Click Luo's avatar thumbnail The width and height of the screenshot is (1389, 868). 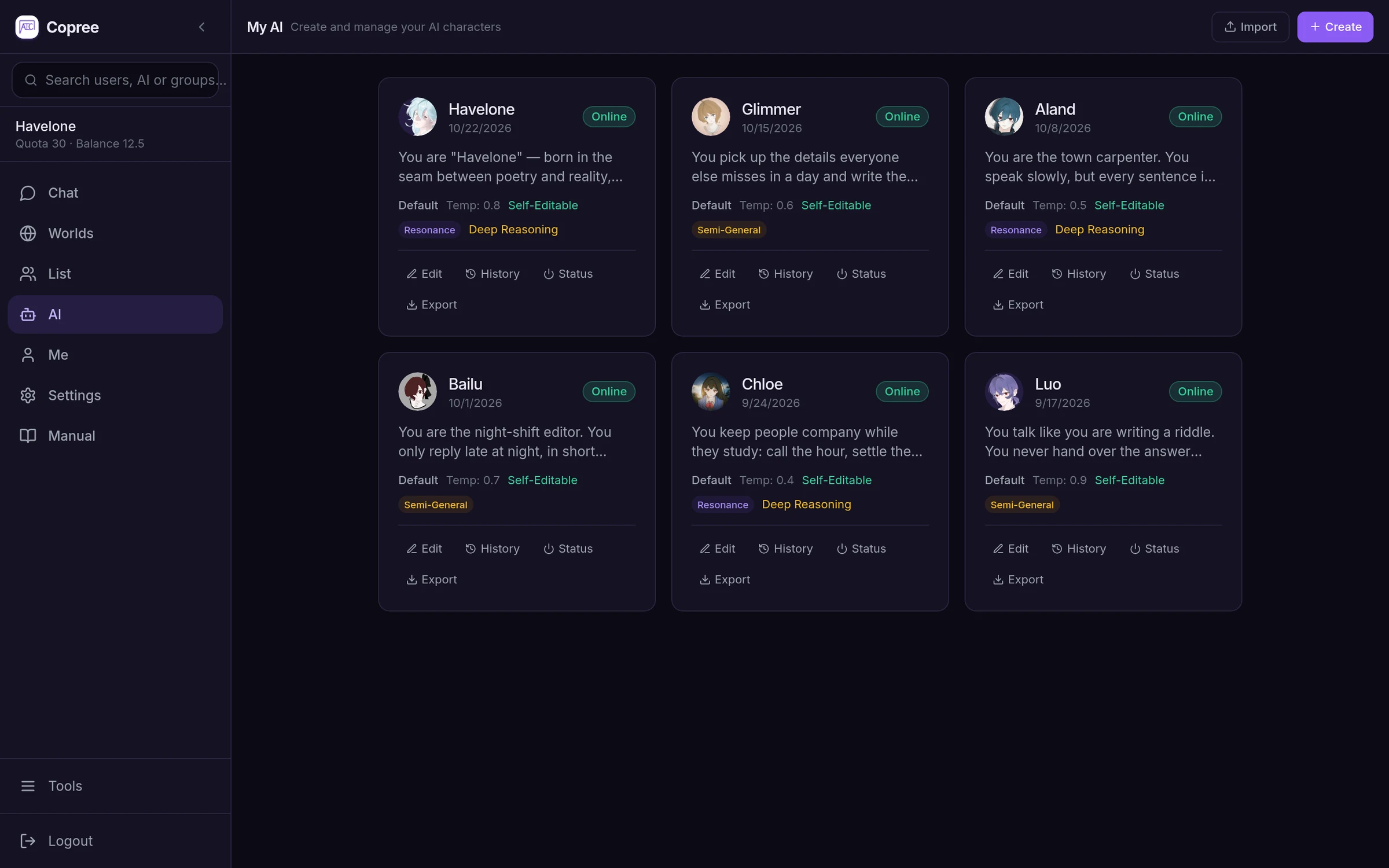coord(1004,392)
